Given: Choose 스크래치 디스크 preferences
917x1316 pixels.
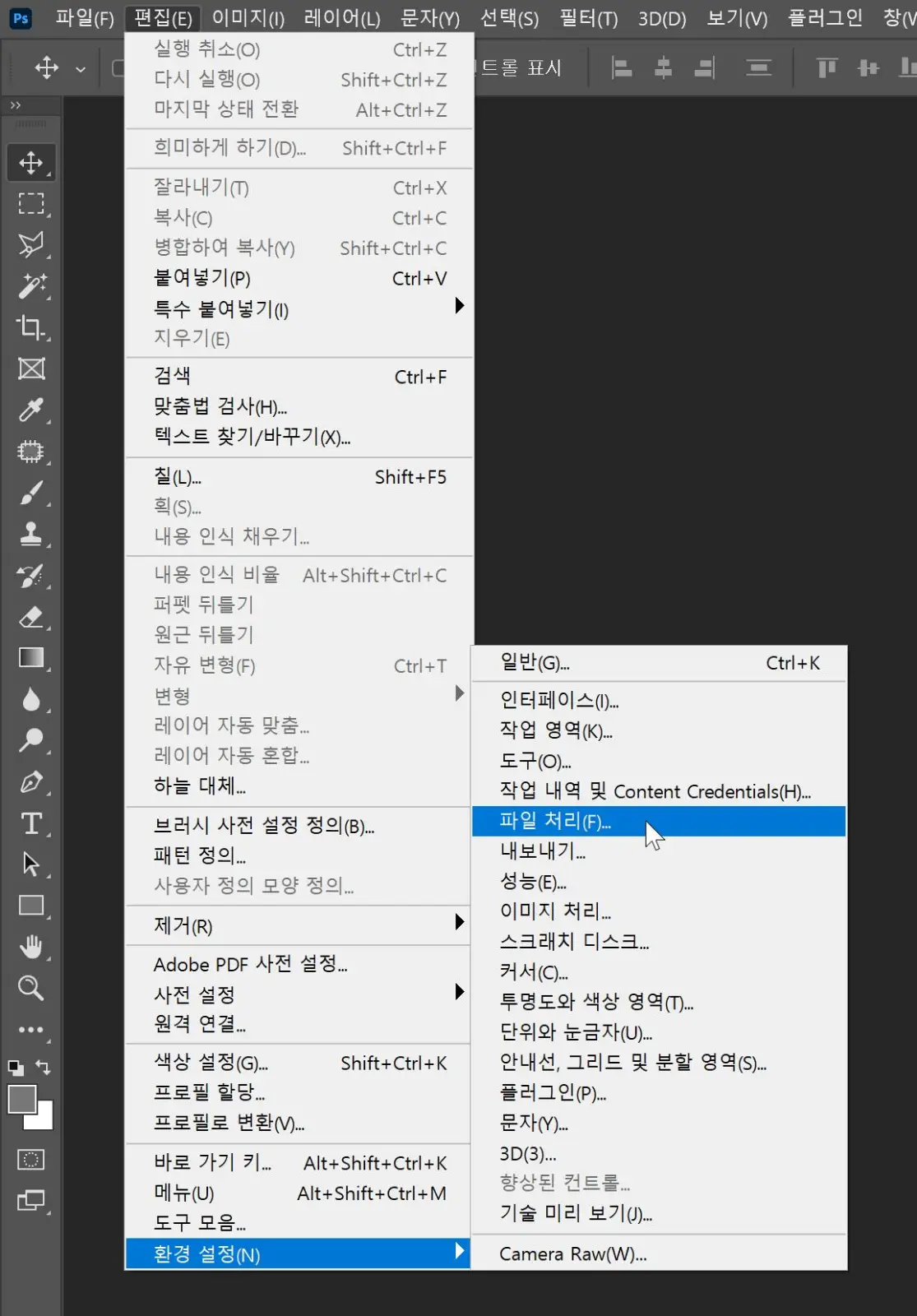Looking at the screenshot, I should tap(659, 942).
